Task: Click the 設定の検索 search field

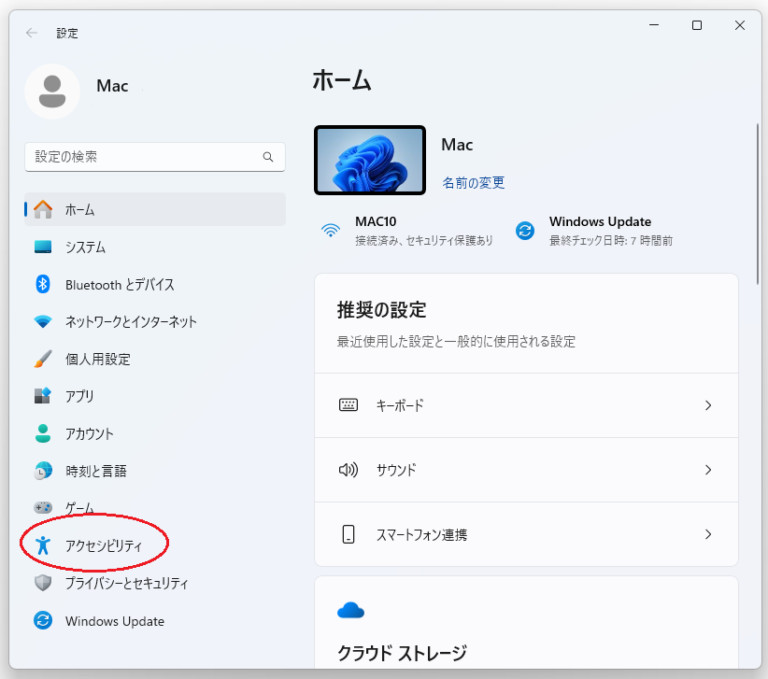Action: coord(145,157)
